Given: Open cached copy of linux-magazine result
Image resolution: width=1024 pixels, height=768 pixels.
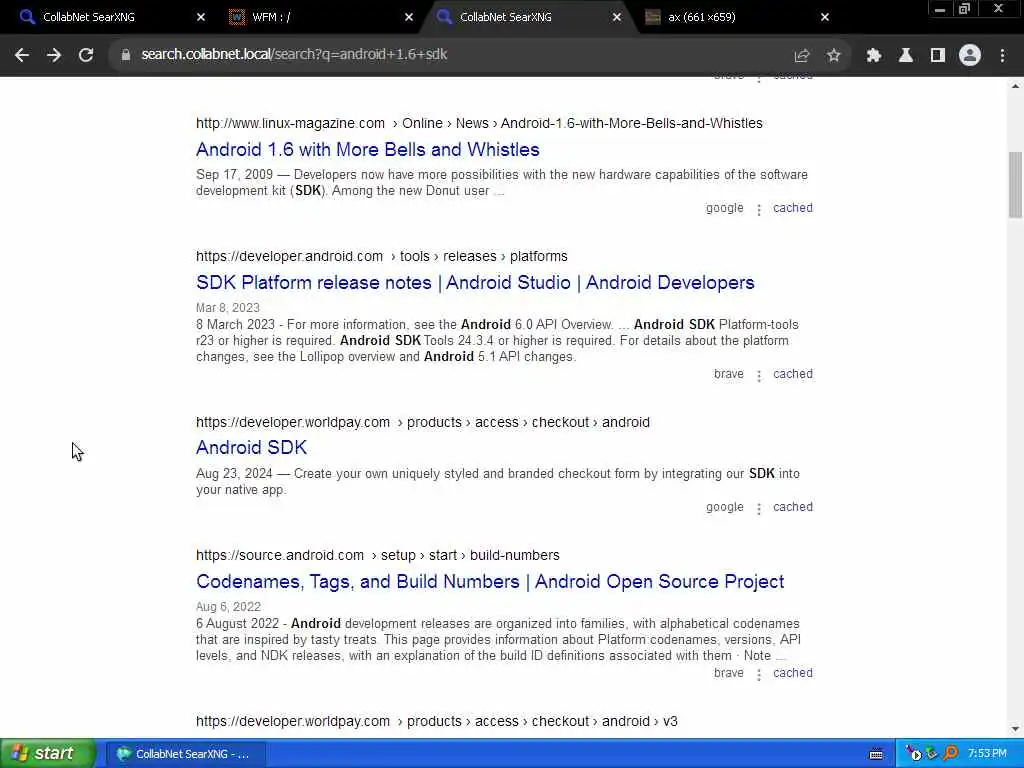Looking at the screenshot, I should [793, 208].
